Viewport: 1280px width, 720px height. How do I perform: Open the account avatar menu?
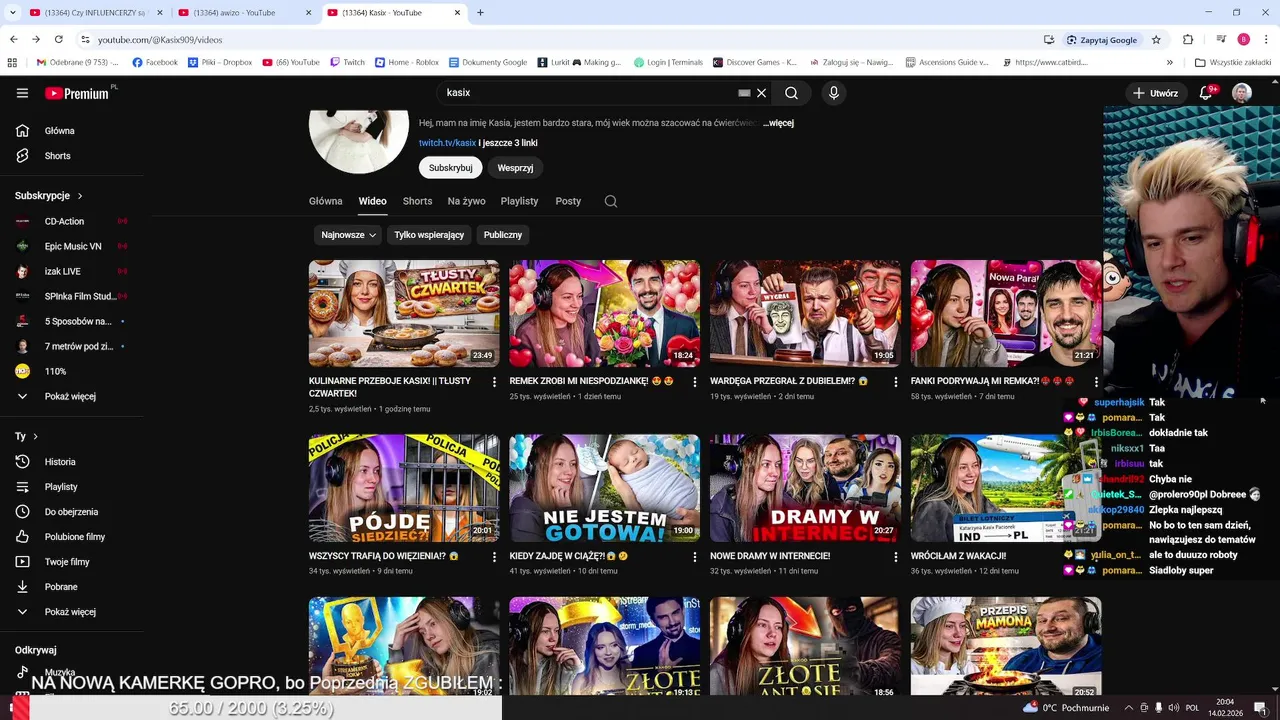(1242, 93)
